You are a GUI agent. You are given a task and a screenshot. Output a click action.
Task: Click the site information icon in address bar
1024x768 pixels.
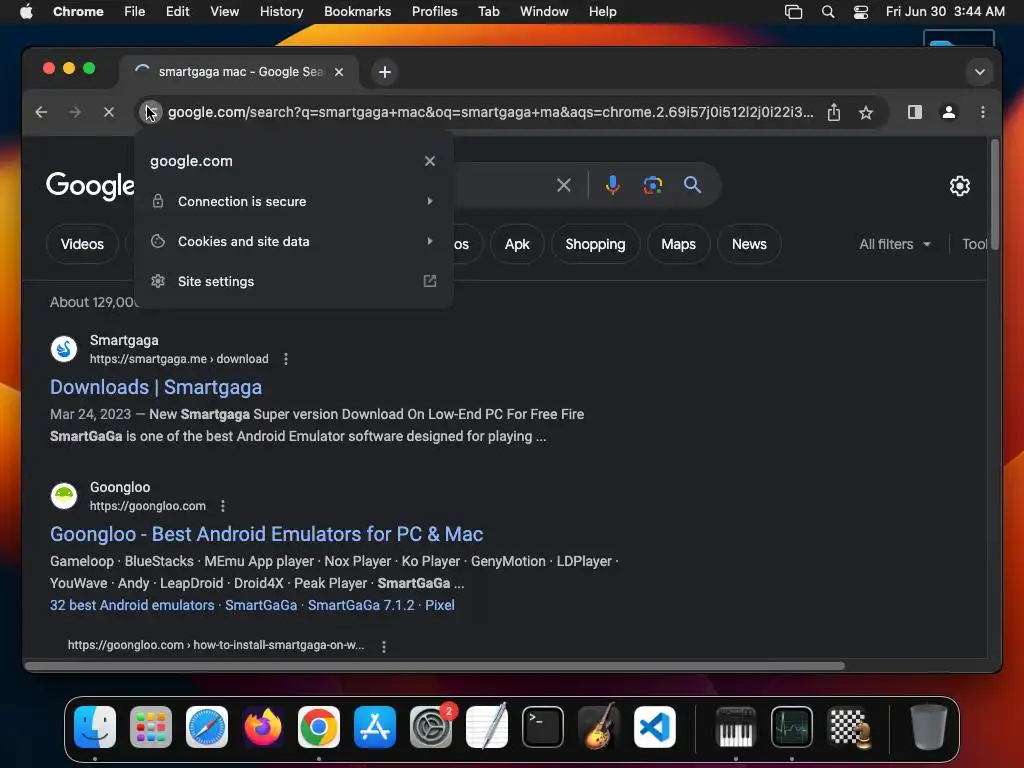pos(150,112)
